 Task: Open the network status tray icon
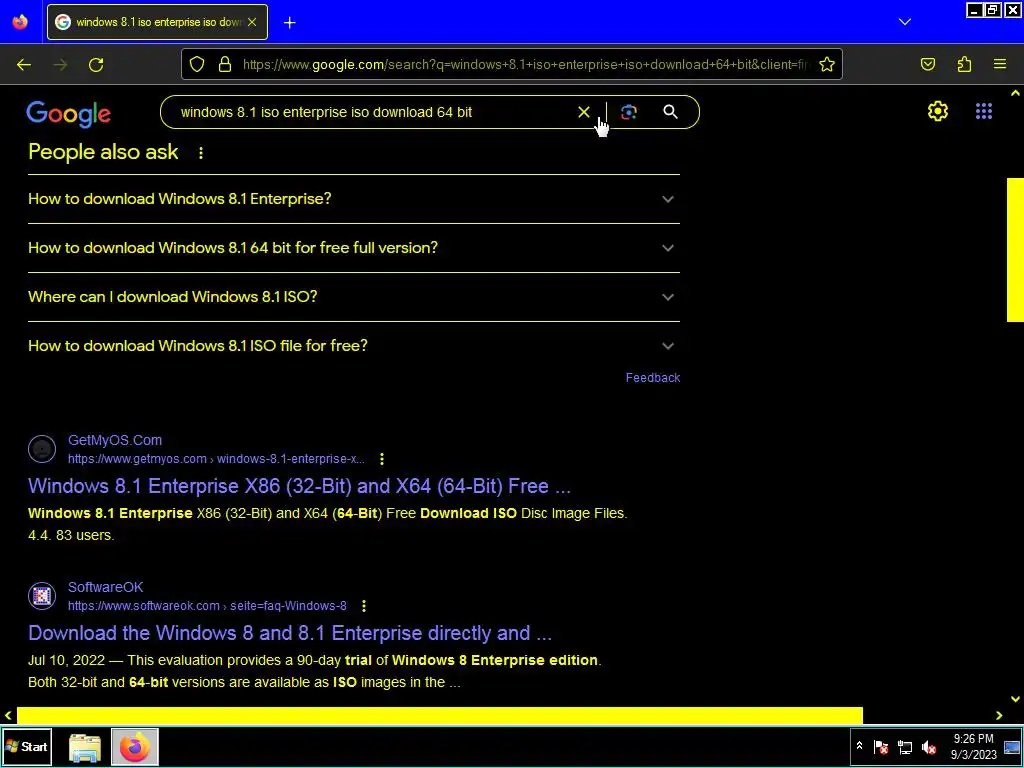[904, 747]
